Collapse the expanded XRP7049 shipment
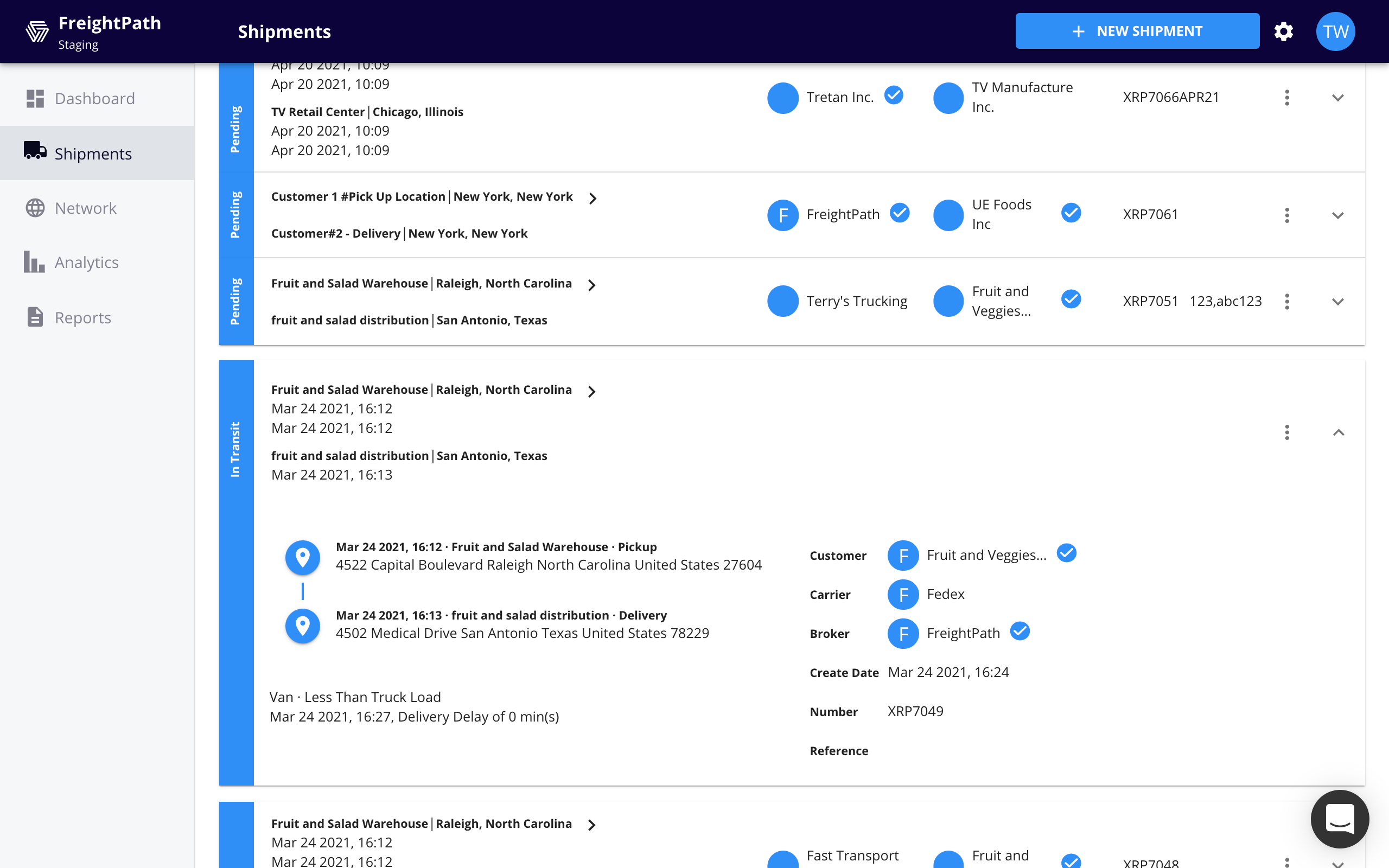The height and width of the screenshot is (868, 1389). point(1339,432)
